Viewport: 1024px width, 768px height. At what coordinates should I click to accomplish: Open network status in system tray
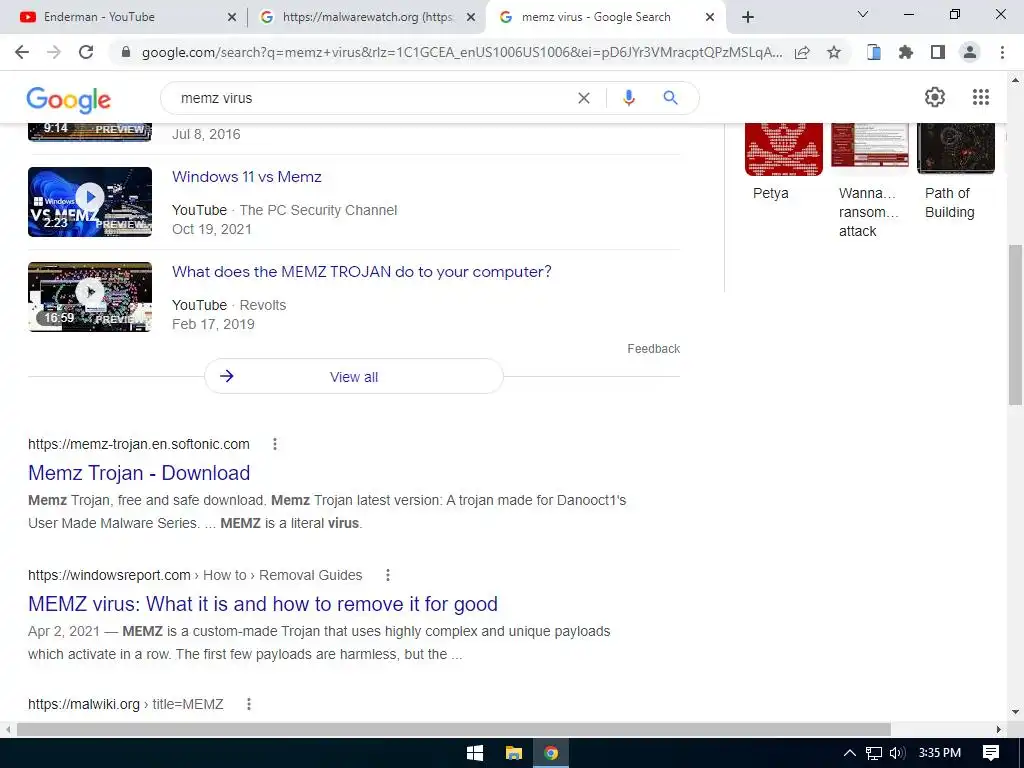click(874, 753)
